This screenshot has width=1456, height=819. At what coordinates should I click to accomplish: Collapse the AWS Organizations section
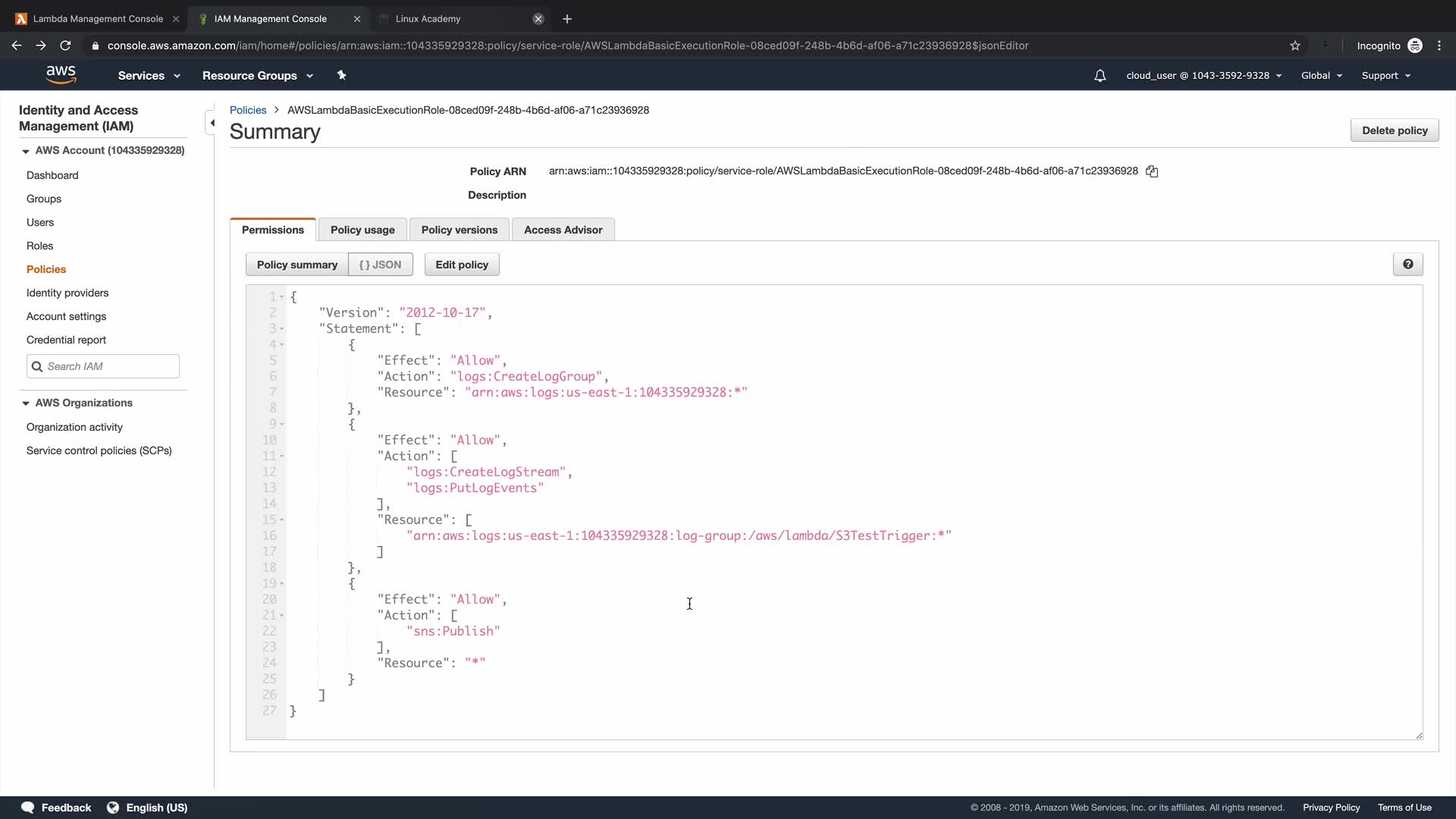coord(26,403)
